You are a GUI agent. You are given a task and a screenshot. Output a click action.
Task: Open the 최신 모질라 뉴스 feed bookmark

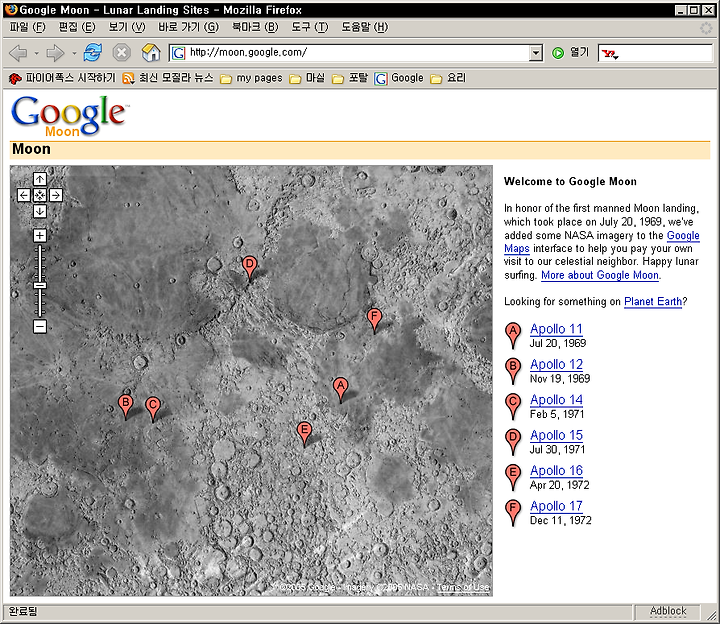(x=168, y=78)
